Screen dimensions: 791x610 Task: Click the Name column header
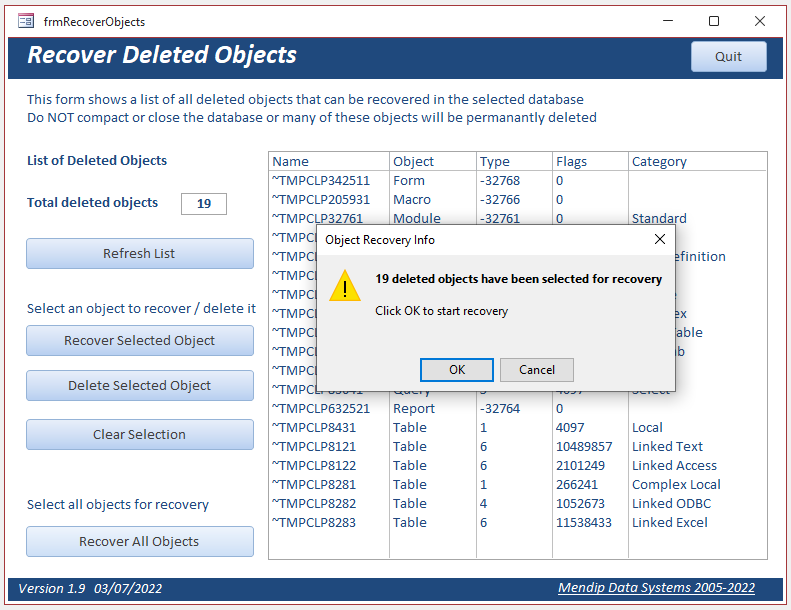pos(329,161)
